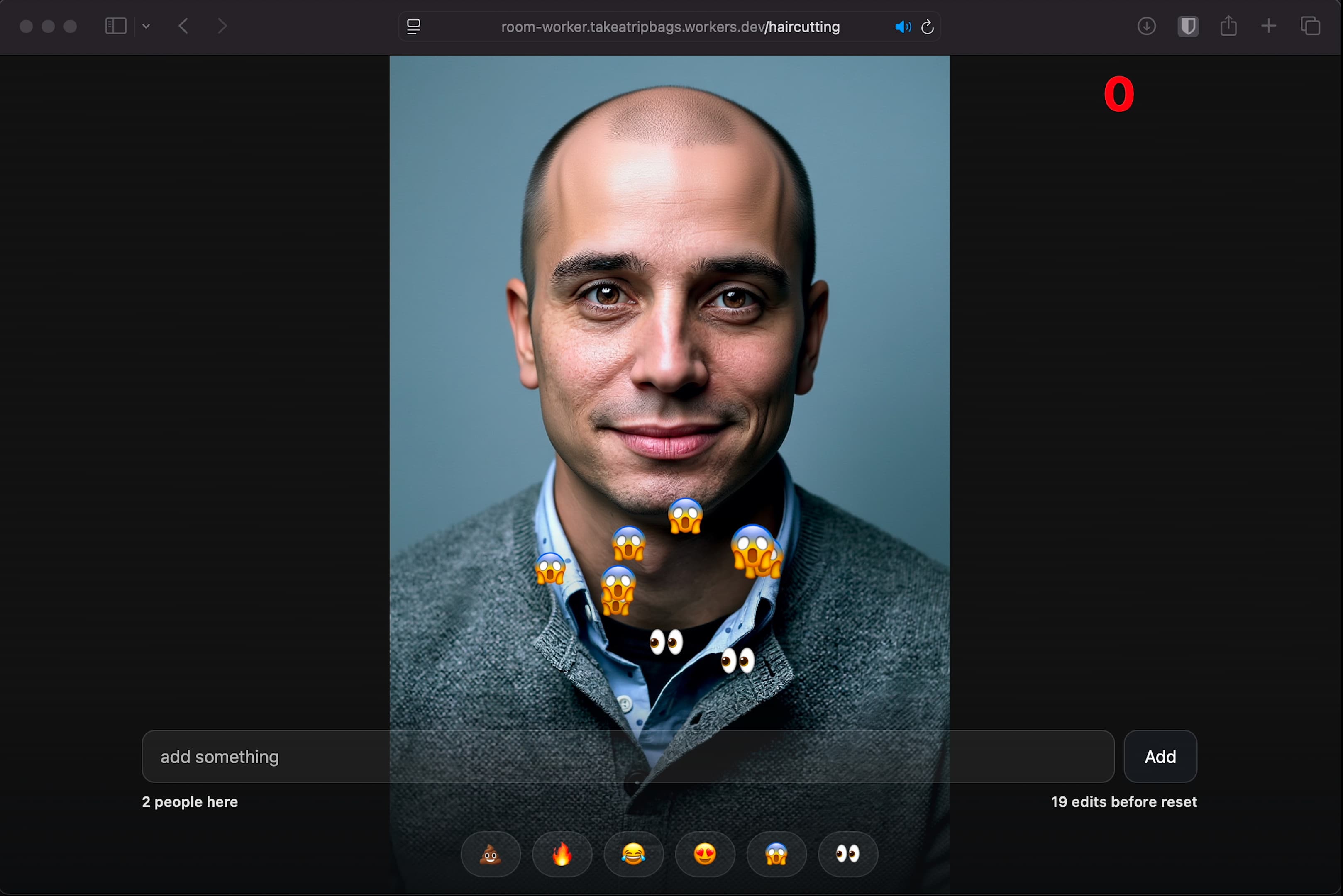Image resolution: width=1343 pixels, height=896 pixels.
Task: Open a new tab with plus
Action: click(x=1268, y=26)
